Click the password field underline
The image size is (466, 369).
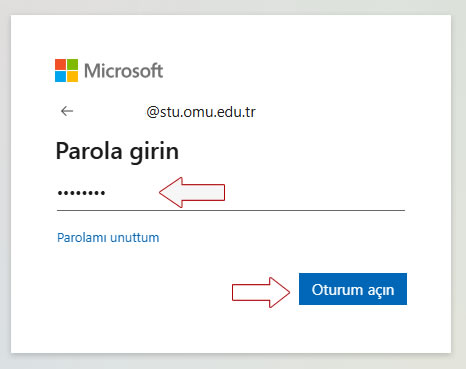tap(231, 210)
